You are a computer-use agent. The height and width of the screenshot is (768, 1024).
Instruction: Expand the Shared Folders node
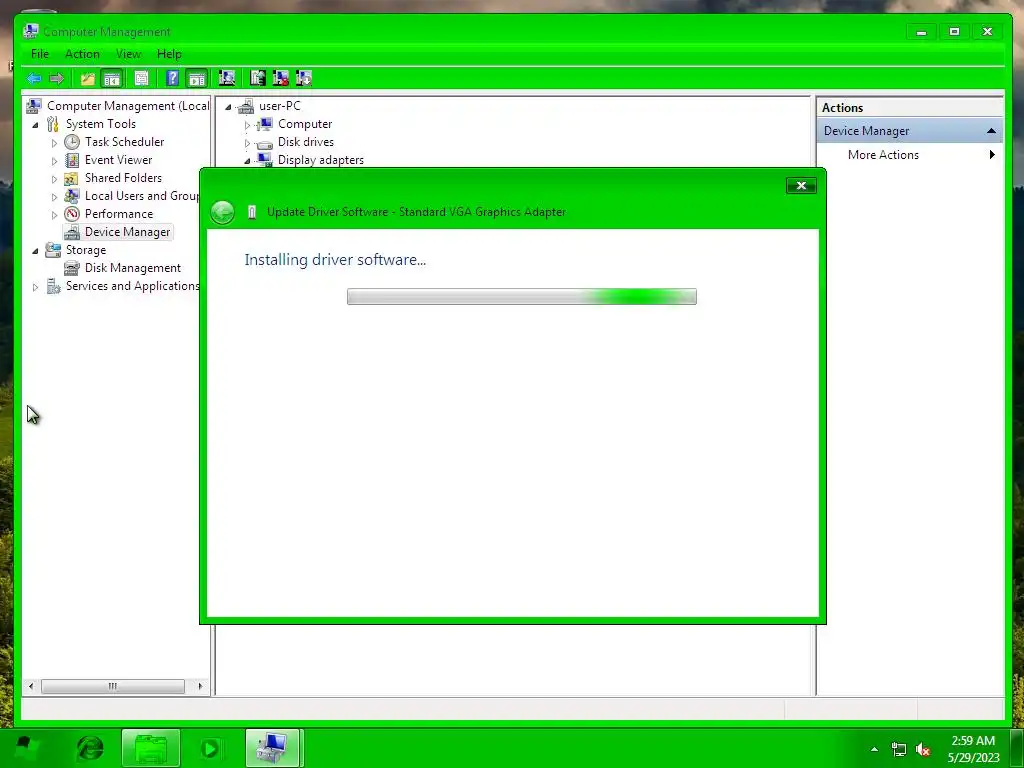pos(54,179)
